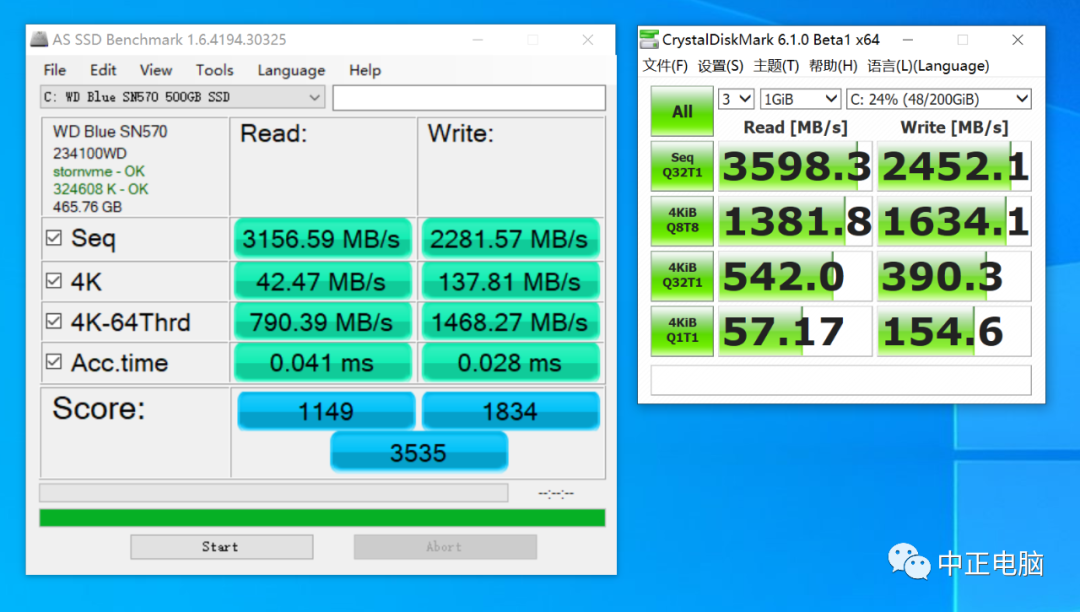Select Seq read result 3156.59 MB/s
The width and height of the screenshot is (1080, 612).
(x=322, y=239)
